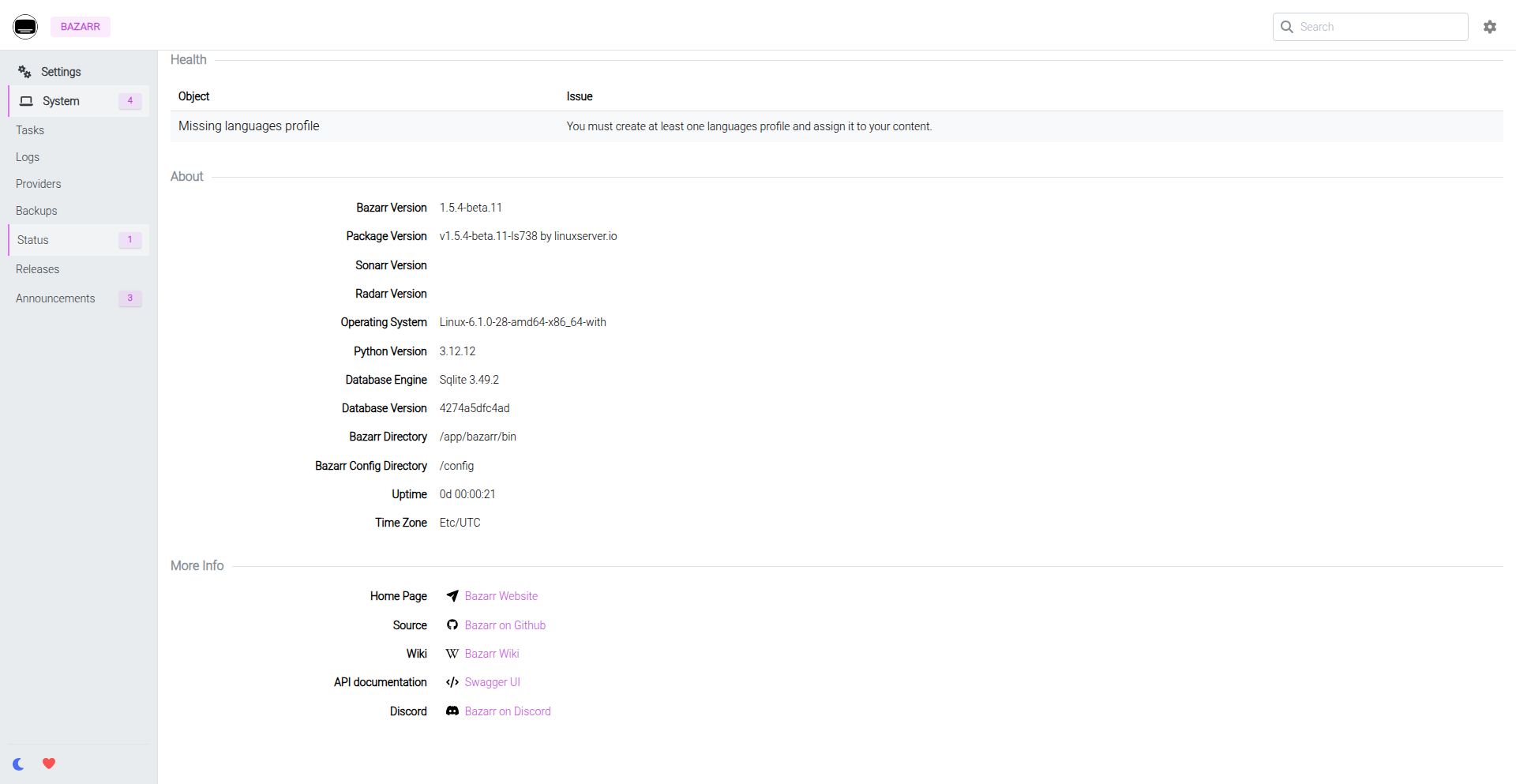Click the Wikipedia W icon beside Bazarr Wiki
Image resolution: width=1516 pixels, height=784 pixels.
(x=452, y=653)
